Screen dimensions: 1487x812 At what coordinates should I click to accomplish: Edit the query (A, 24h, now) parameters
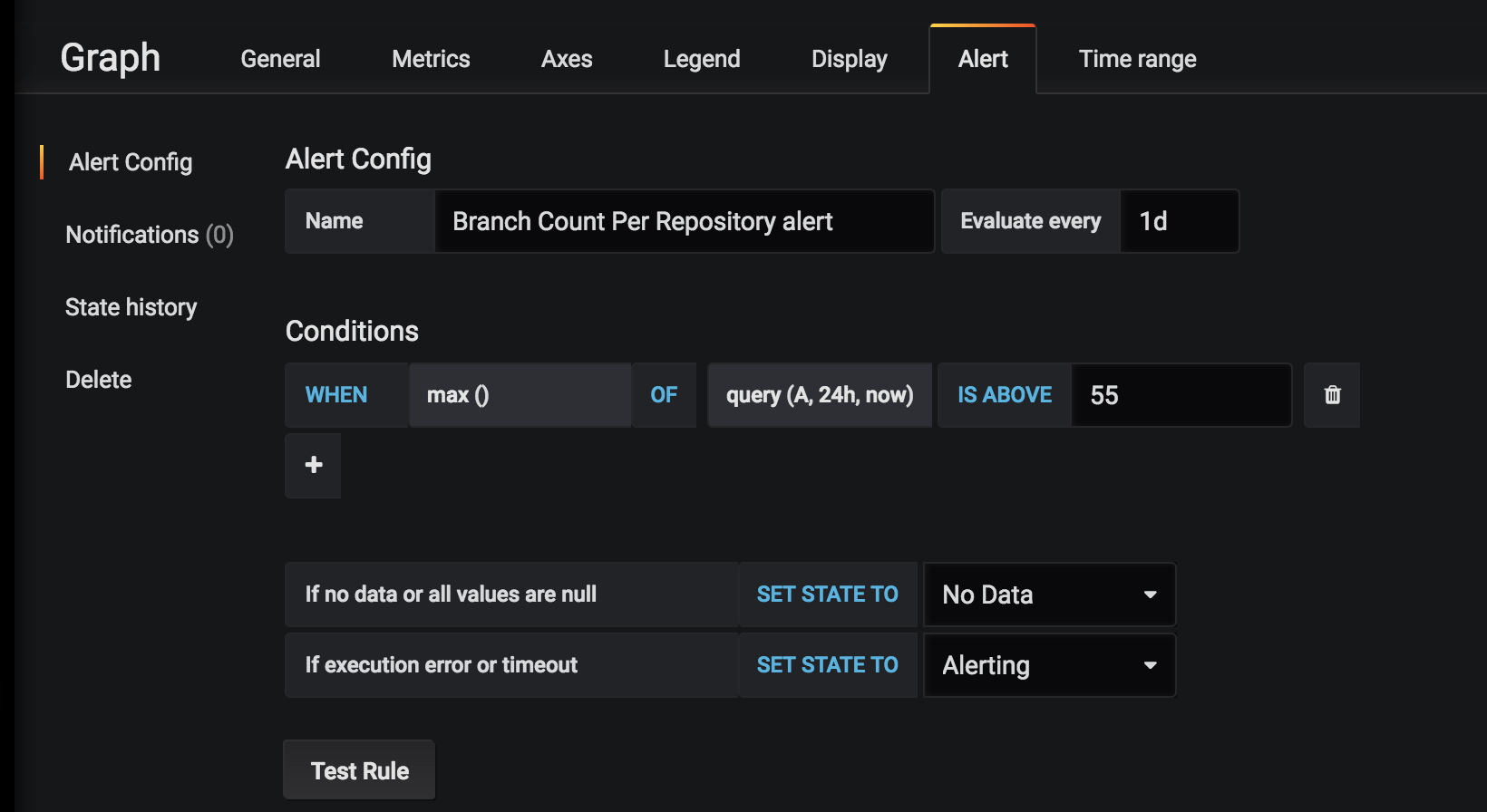point(820,395)
